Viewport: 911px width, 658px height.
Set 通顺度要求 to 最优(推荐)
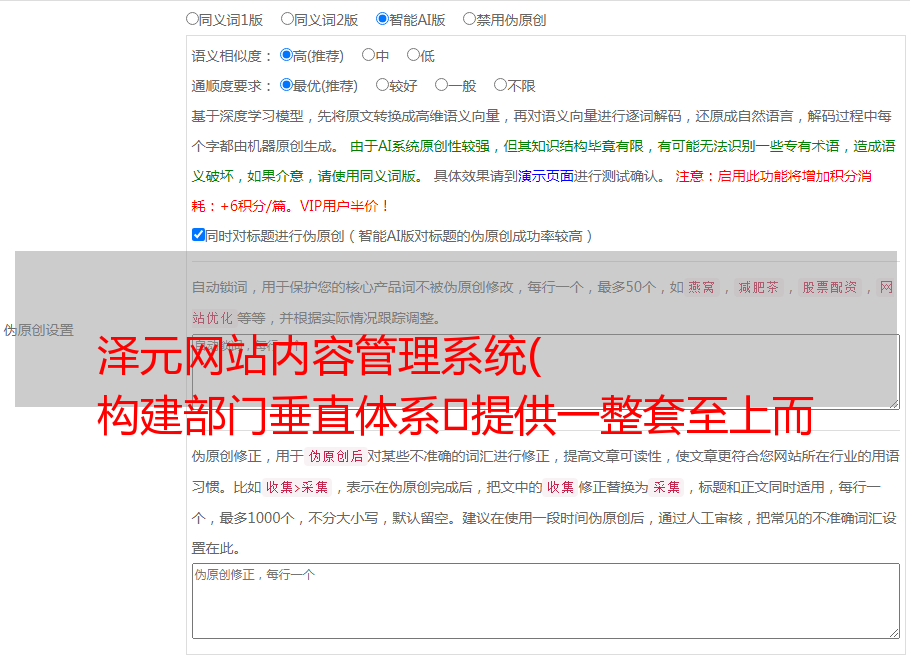pyautogui.click(x=286, y=85)
